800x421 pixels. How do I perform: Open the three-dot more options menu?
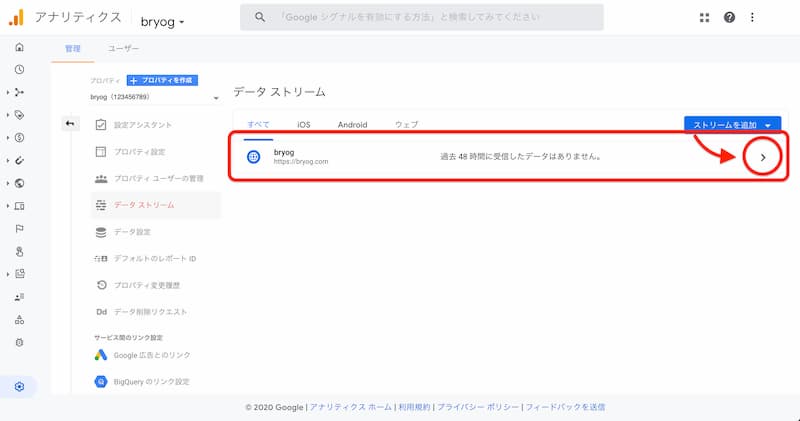pyautogui.click(x=752, y=17)
